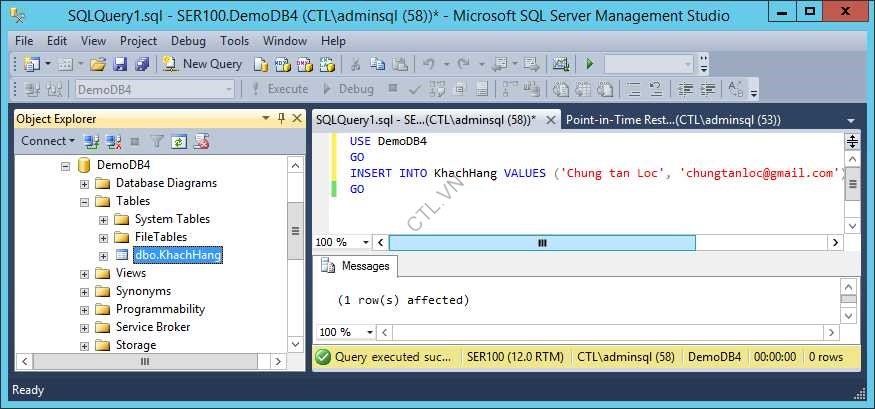Open the Connect dropdown in Object Explorer
Image resolution: width=875 pixels, height=409 pixels.
pos(48,141)
